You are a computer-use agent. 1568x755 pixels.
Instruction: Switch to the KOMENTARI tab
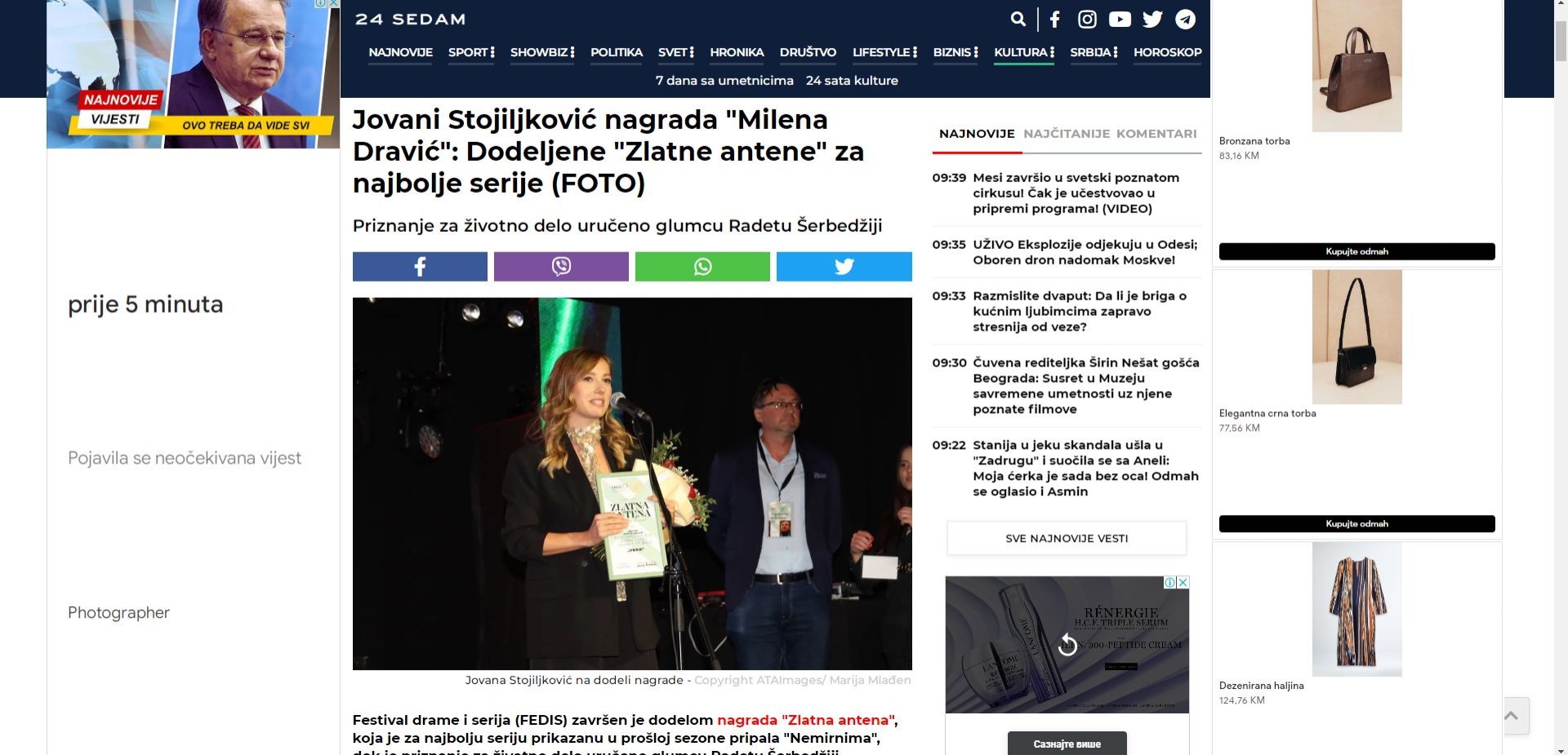coord(1156,134)
